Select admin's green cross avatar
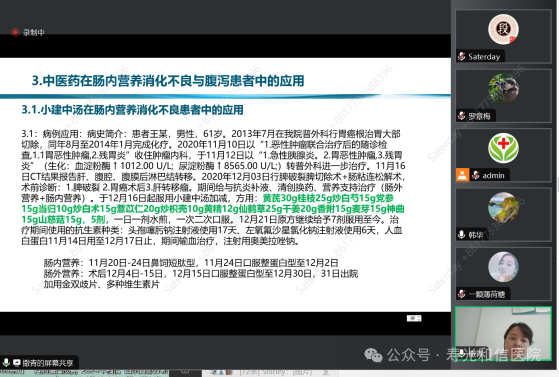The height and width of the screenshot is (377, 559). (503, 148)
